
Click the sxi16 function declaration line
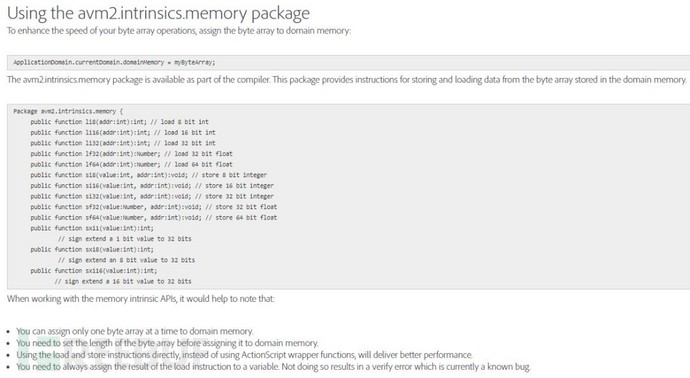94,271
